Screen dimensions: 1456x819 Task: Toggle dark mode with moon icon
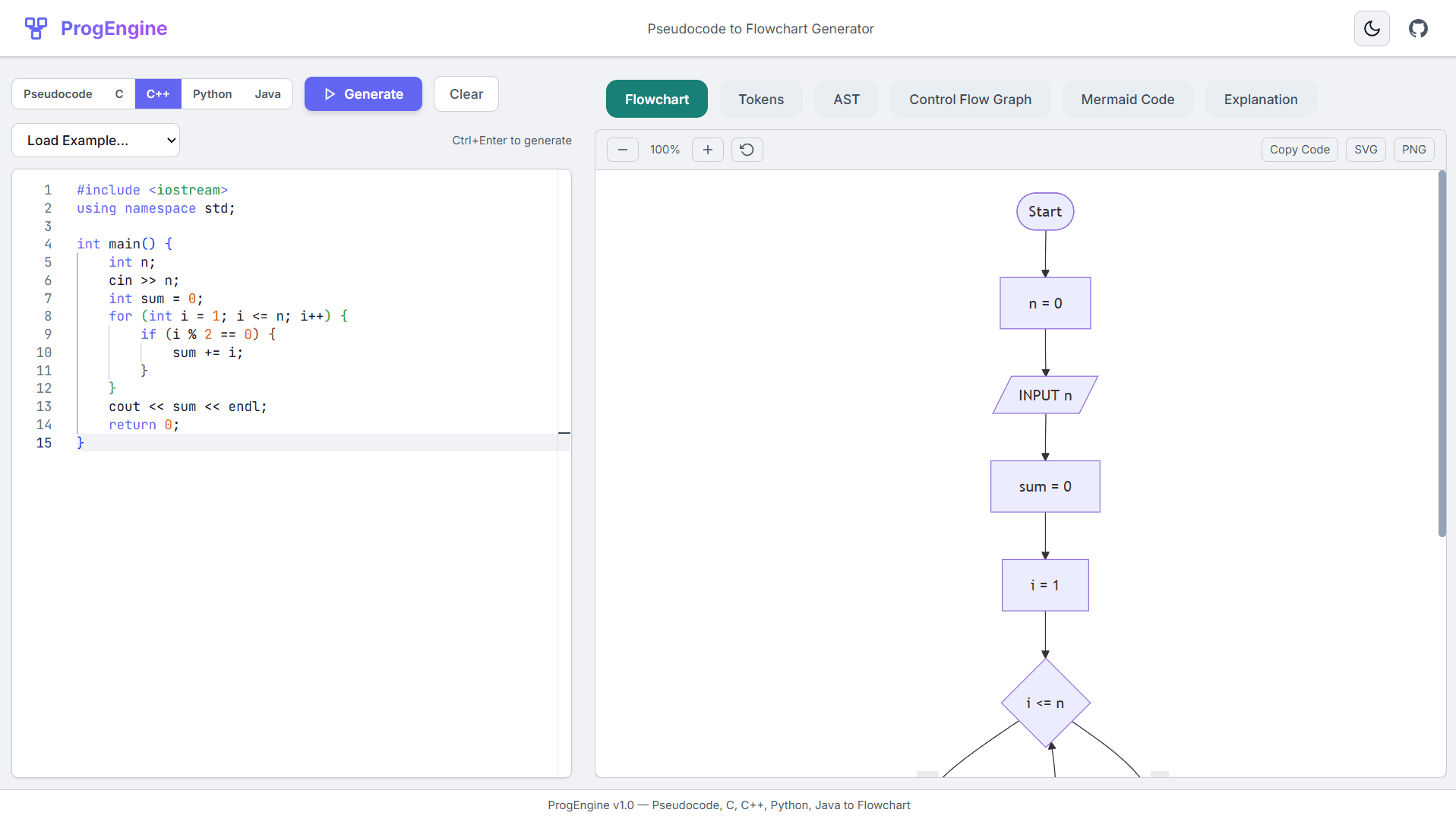(x=1372, y=29)
